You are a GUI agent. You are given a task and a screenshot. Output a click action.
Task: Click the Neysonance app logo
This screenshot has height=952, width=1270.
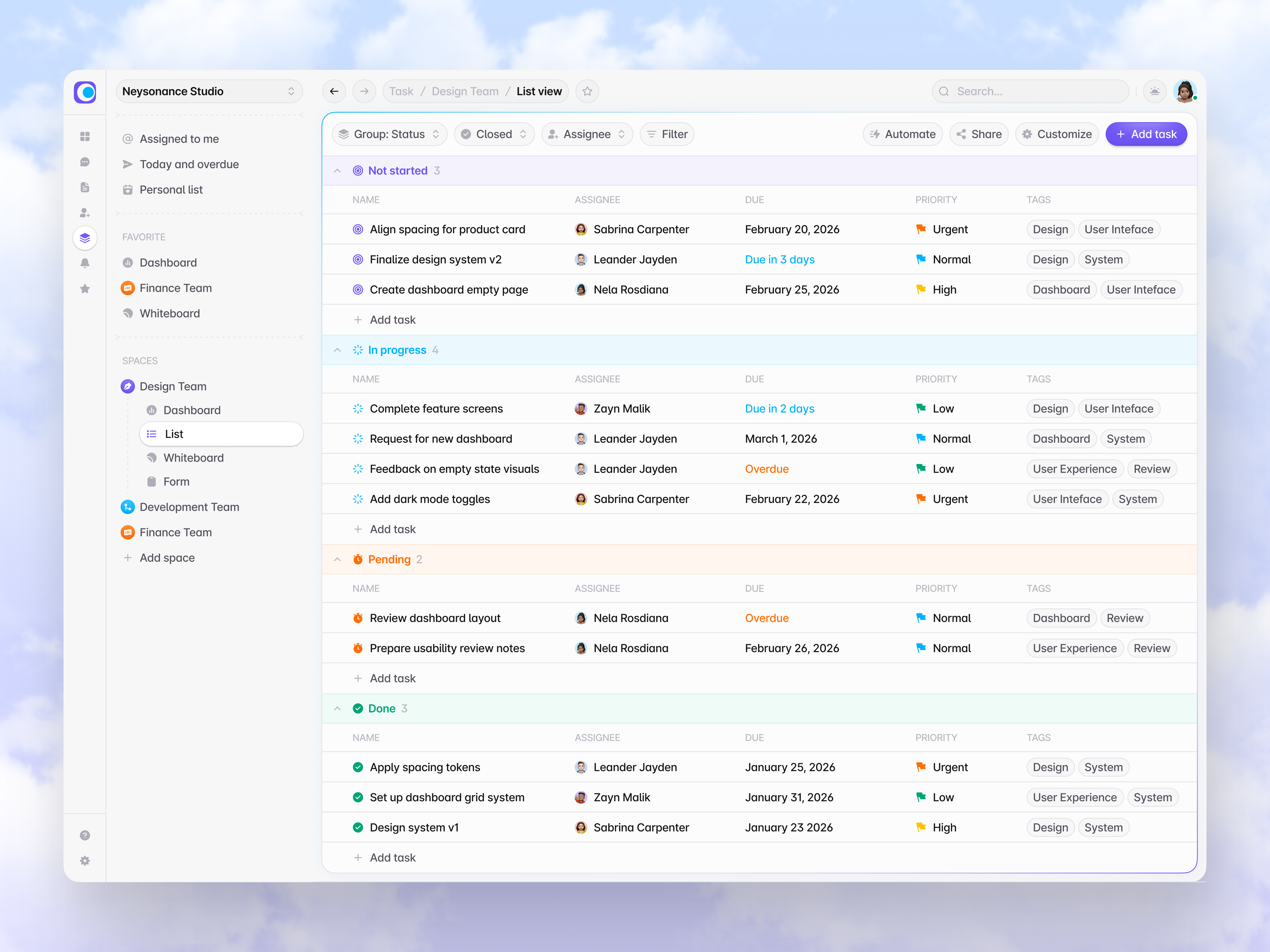[x=85, y=92]
